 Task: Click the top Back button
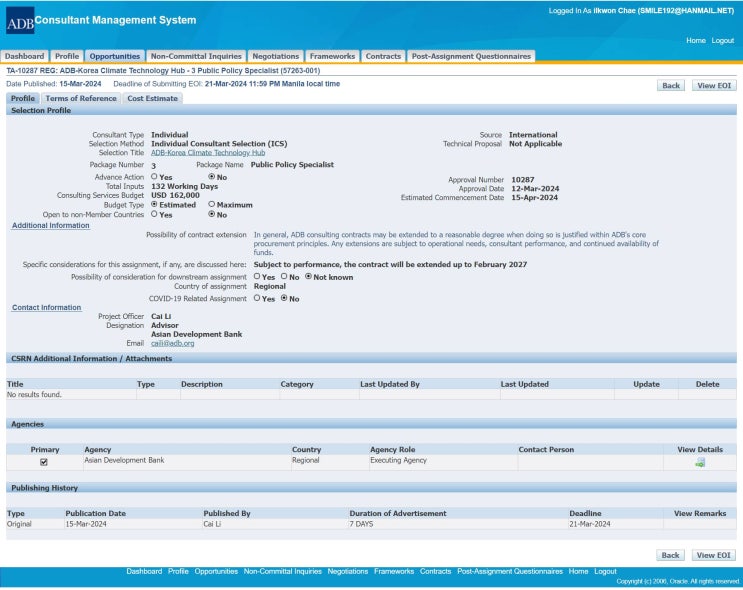(x=670, y=85)
